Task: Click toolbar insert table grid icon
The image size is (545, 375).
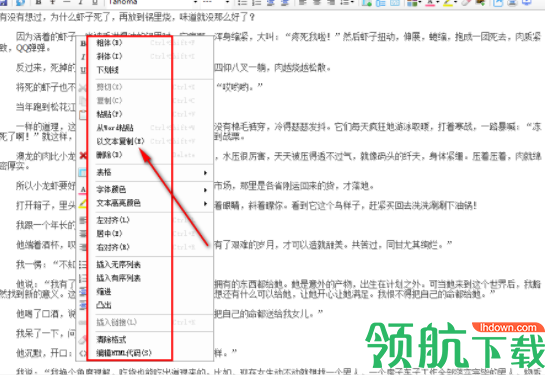Action: [412, 2]
